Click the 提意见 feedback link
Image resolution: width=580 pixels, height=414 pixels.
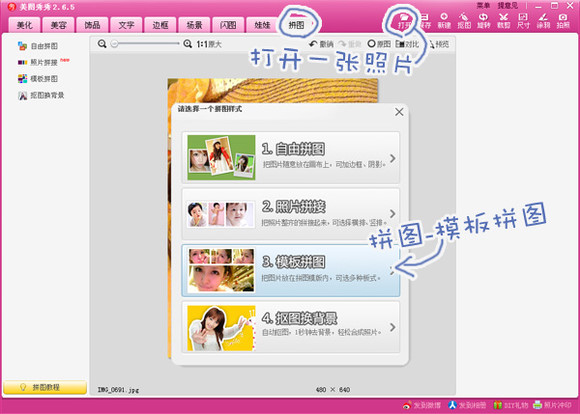point(508,6)
